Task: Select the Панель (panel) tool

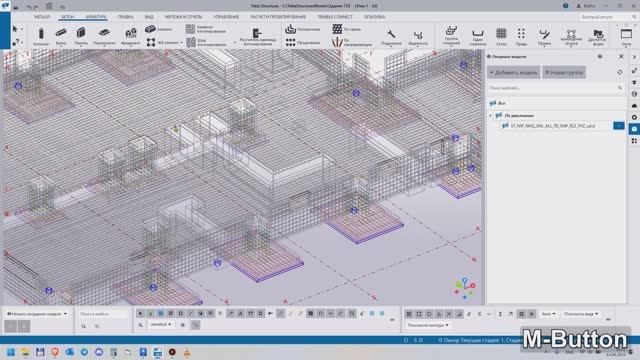Action: click(x=81, y=36)
